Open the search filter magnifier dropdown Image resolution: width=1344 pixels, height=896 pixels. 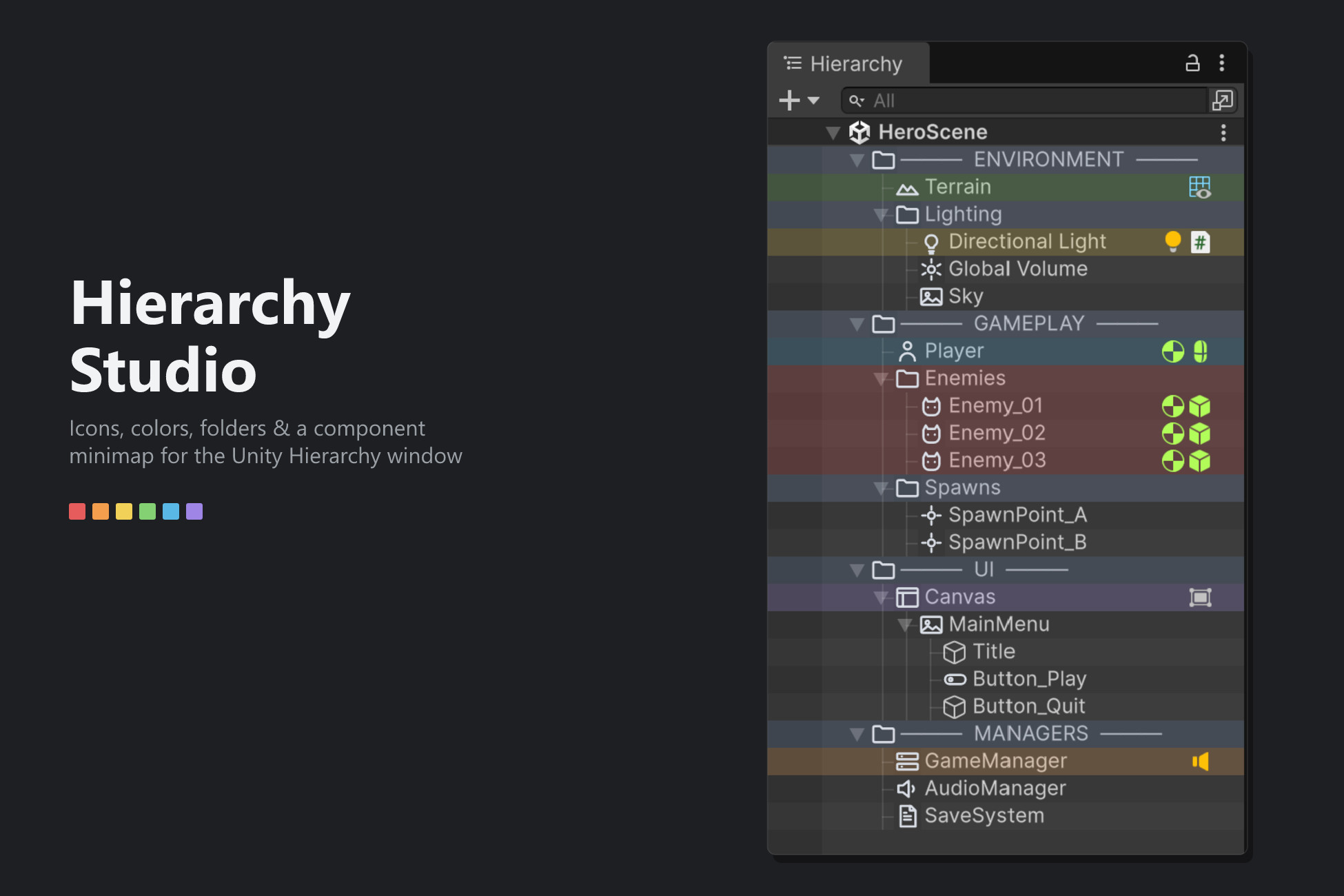857,101
